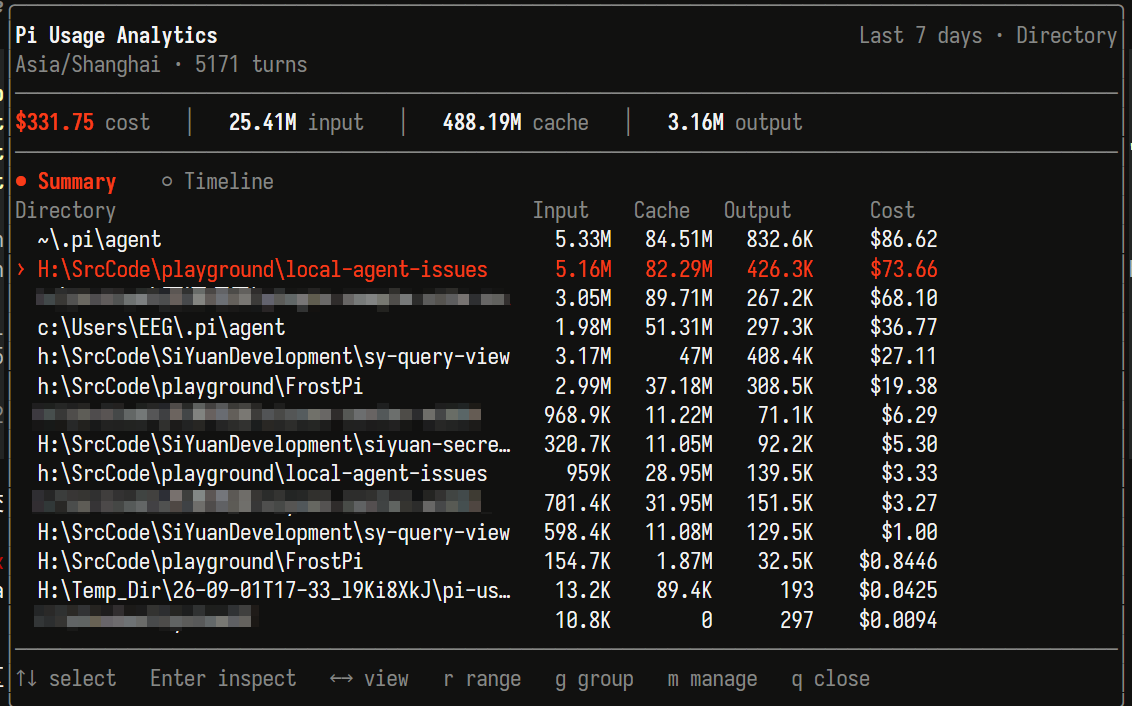This screenshot has height=706, width=1132.
Task: Click the $0.0094 cost cell
Action: coord(898,620)
